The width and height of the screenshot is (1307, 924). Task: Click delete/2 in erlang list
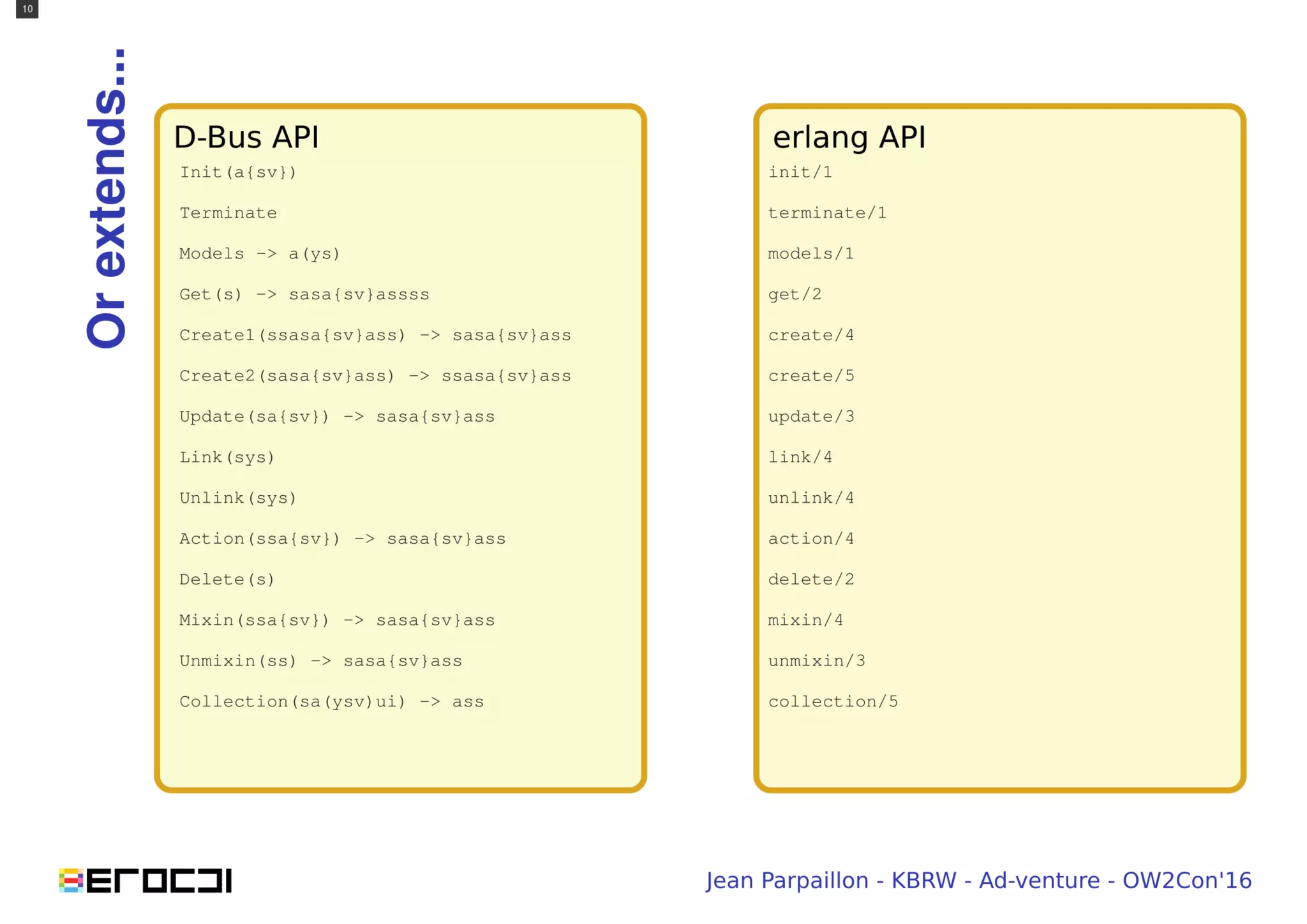[x=810, y=579]
